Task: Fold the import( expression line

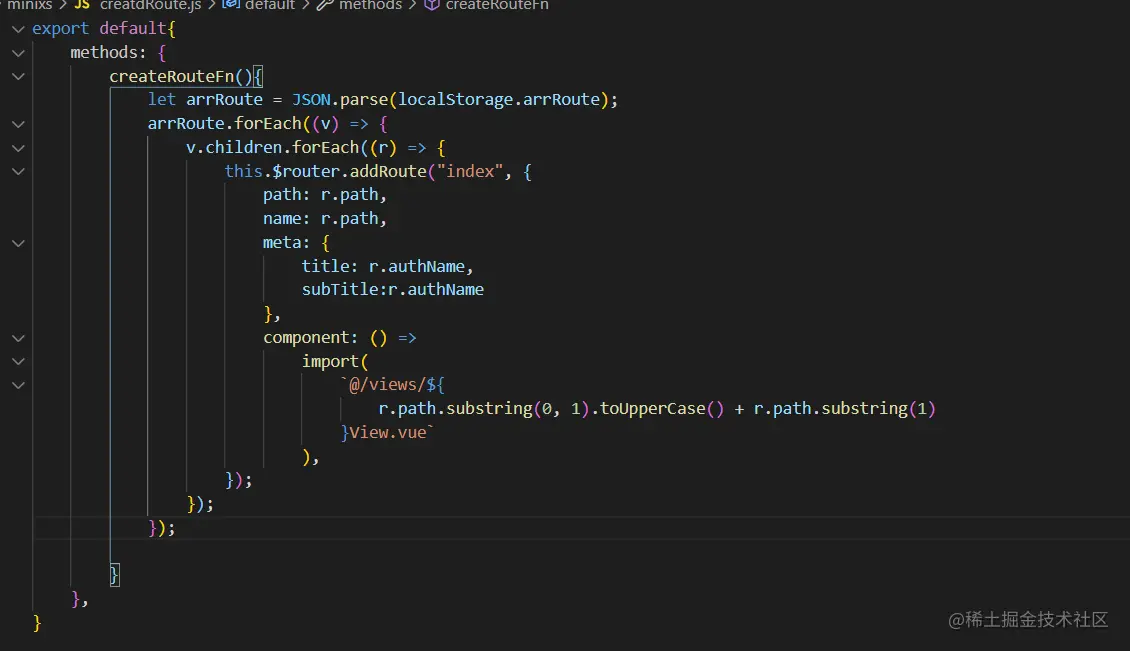Action: tap(19, 361)
